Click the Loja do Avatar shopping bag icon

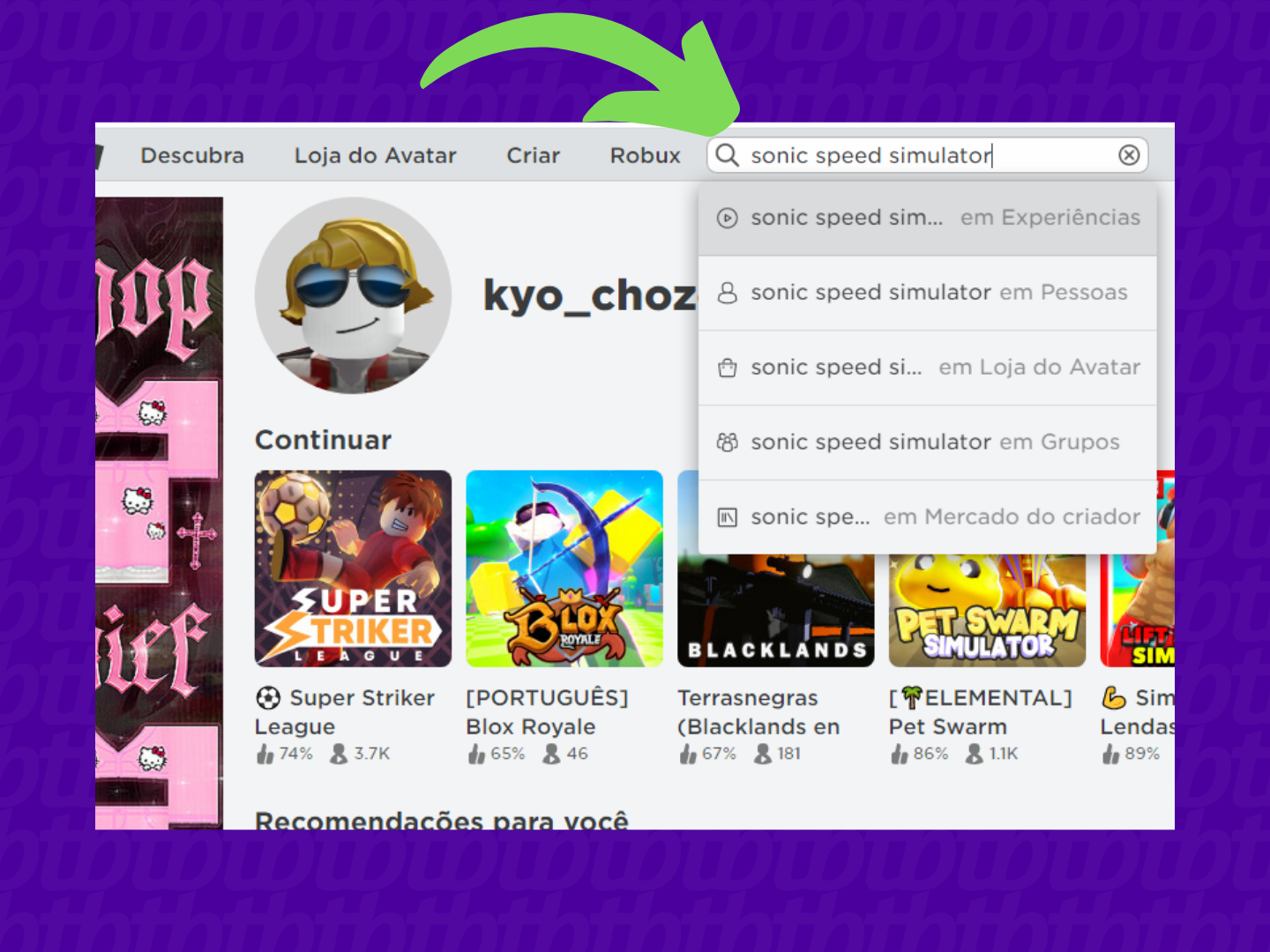pos(727,368)
